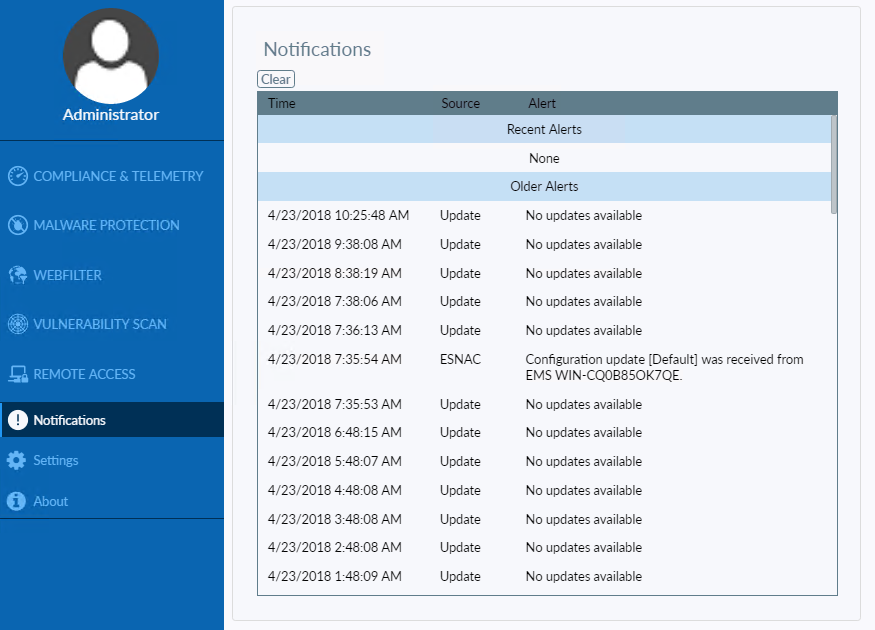
Task: Click the Clear button above the alerts
Action: [275, 79]
